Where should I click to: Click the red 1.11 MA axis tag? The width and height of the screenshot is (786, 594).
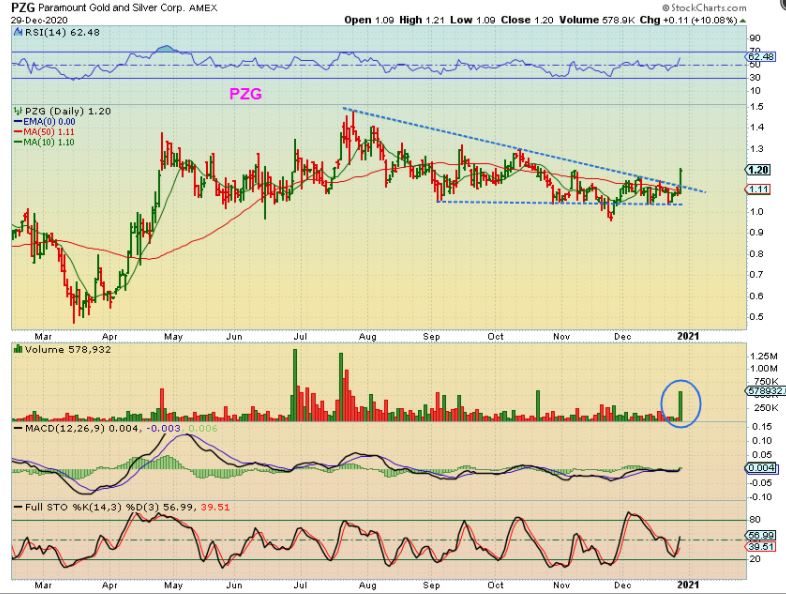(758, 189)
